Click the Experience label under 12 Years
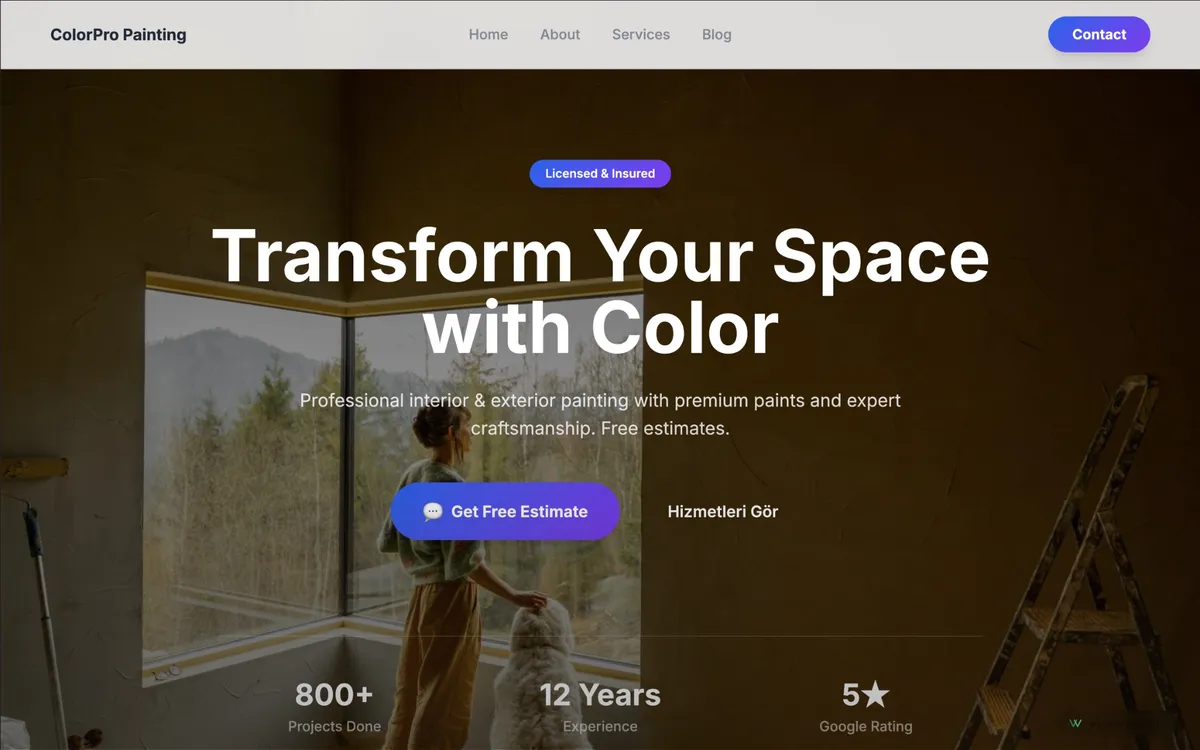This screenshot has height=750, width=1200. tap(600, 726)
